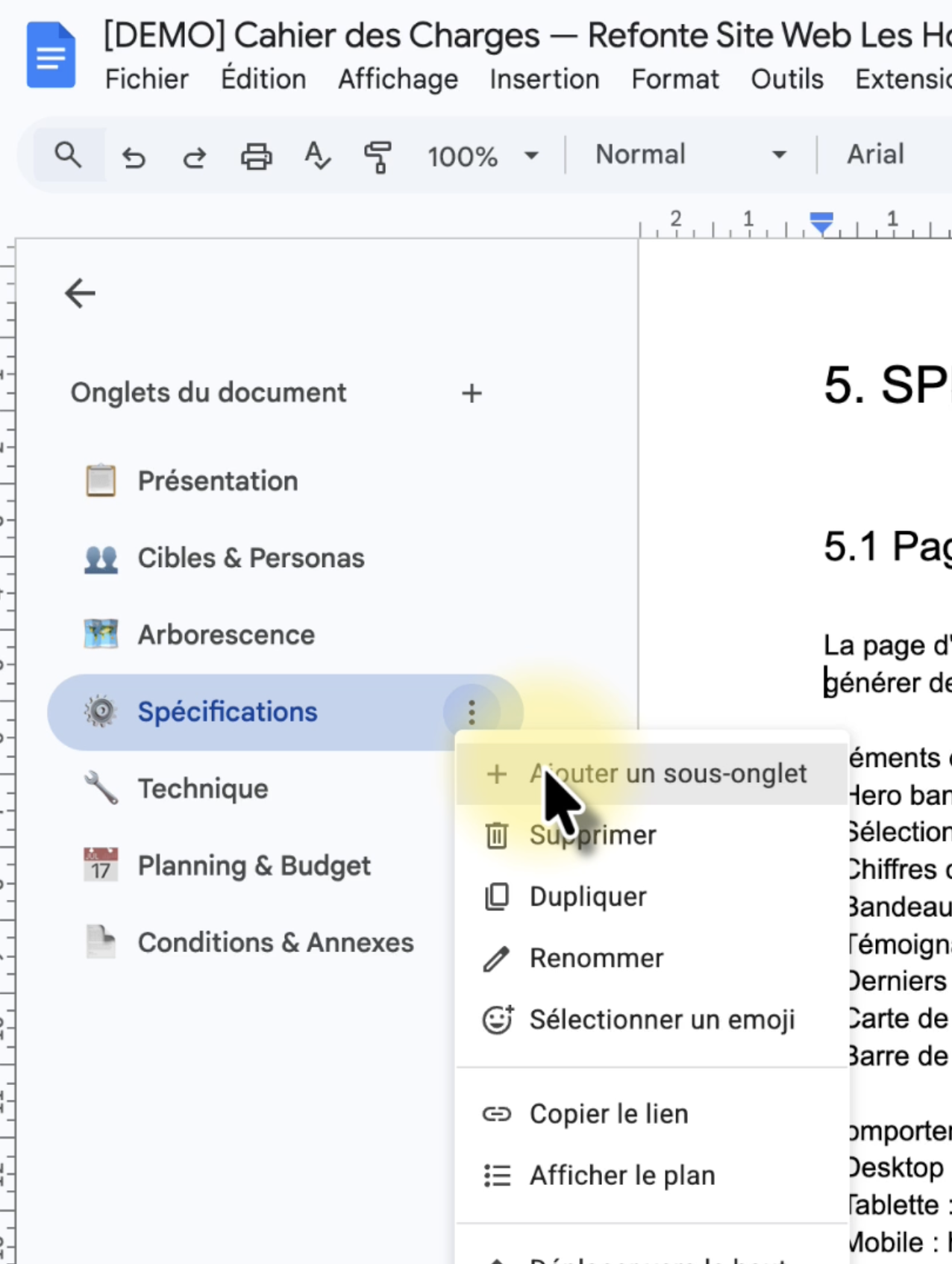
Task: Expand the Normal paragraph style dropdown
Action: (690, 155)
